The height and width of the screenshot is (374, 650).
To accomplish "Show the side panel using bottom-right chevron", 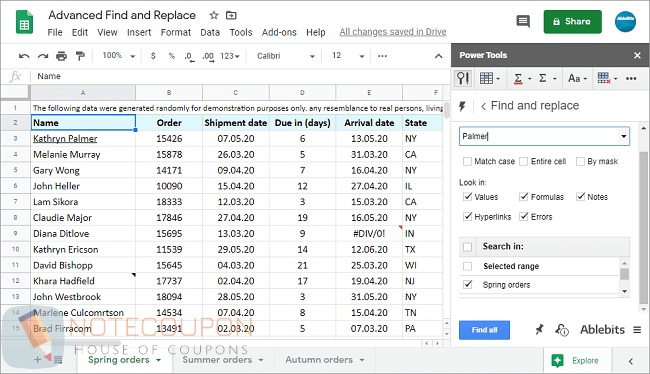I will click(x=631, y=361).
